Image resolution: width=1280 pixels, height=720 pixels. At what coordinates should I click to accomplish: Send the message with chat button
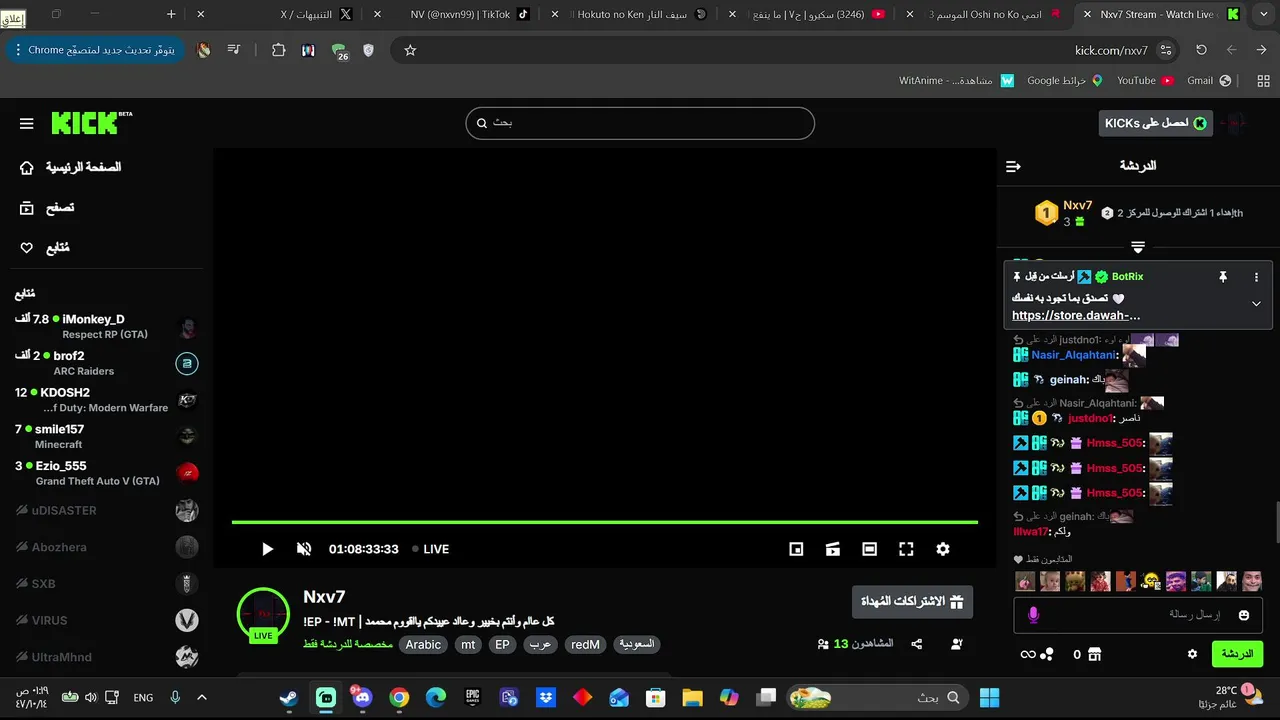(1237, 654)
